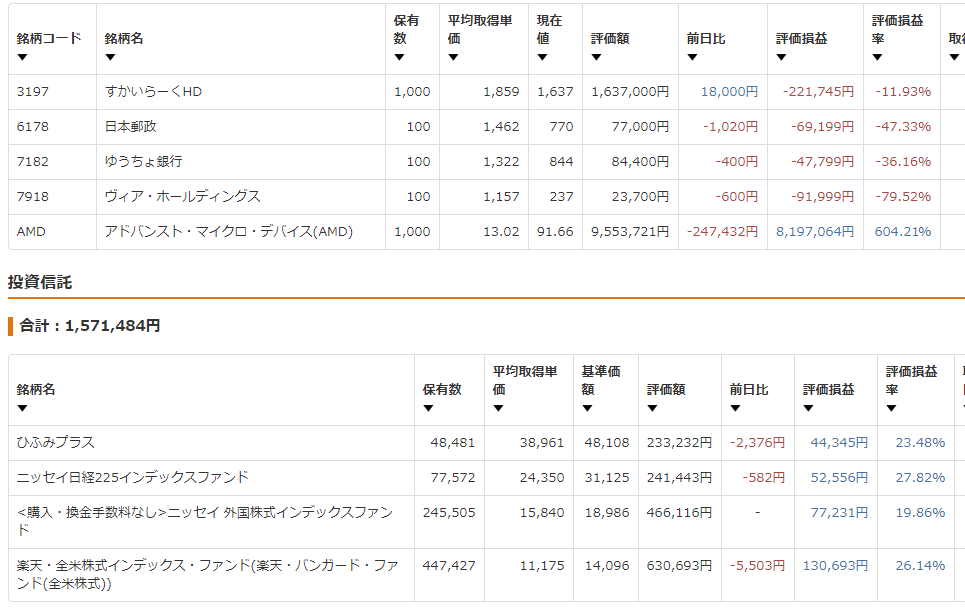Sort stock table by 平均取得単価 arrow
Screen dimensions: 965x609
[453, 57]
